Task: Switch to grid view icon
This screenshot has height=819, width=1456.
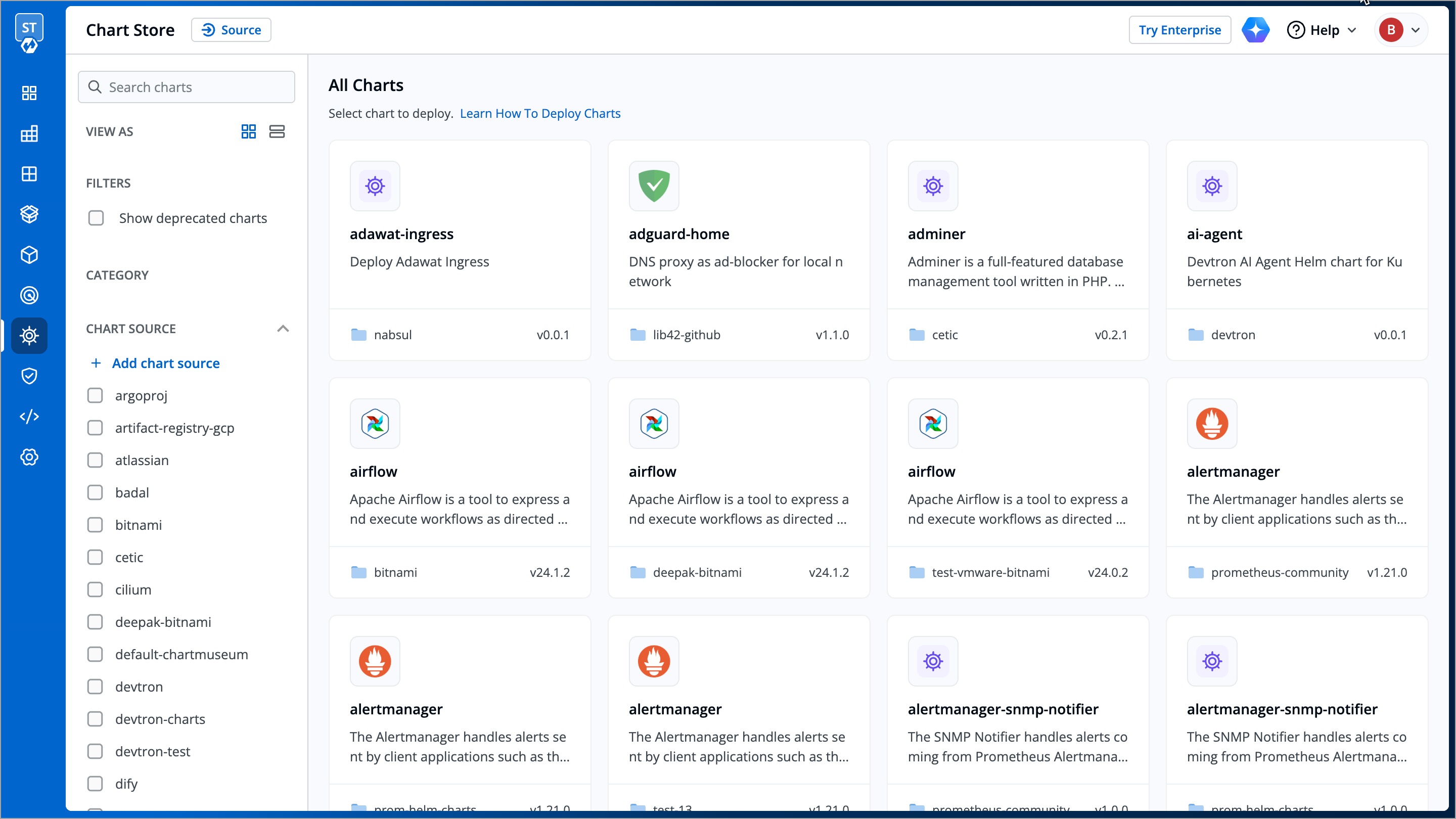Action: pyautogui.click(x=248, y=131)
